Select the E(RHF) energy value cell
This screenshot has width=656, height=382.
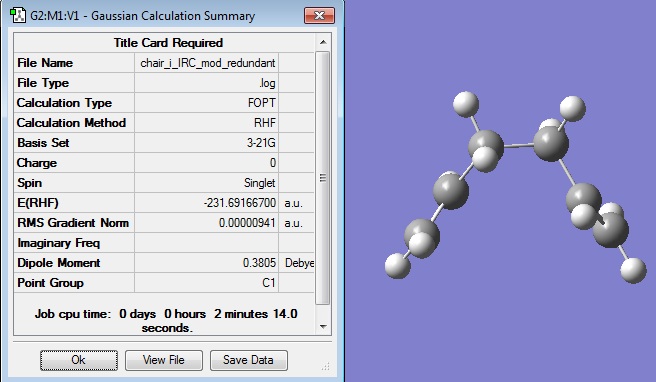(207, 203)
